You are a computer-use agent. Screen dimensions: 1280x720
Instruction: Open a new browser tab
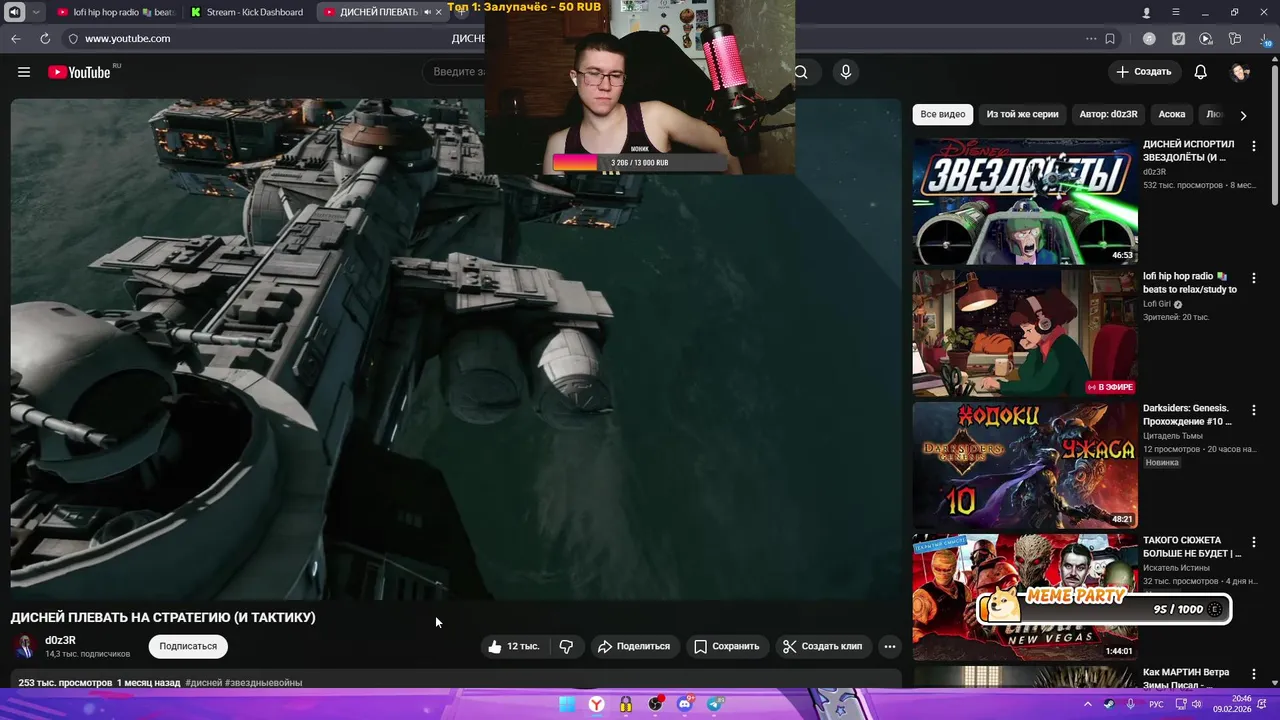click(x=460, y=12)
